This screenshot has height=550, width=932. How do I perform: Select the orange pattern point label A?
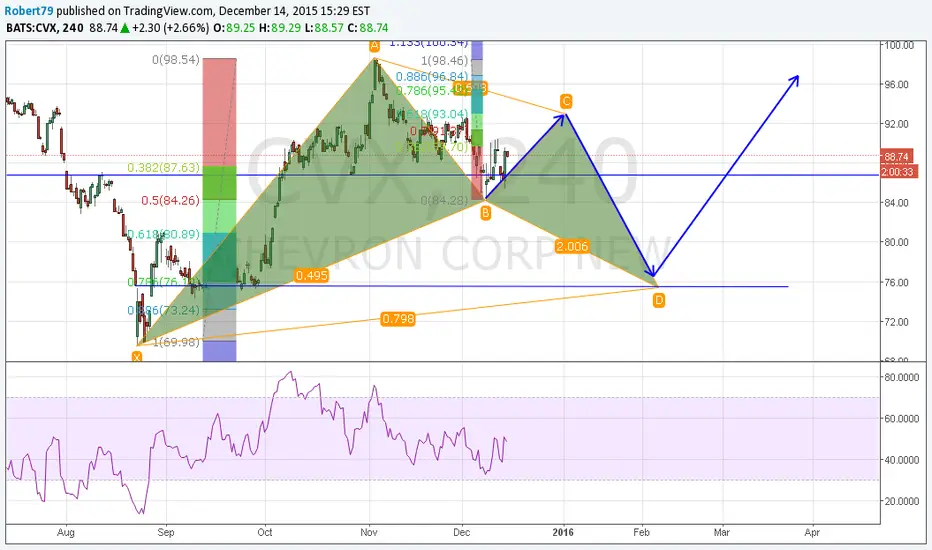pos(374,46)
